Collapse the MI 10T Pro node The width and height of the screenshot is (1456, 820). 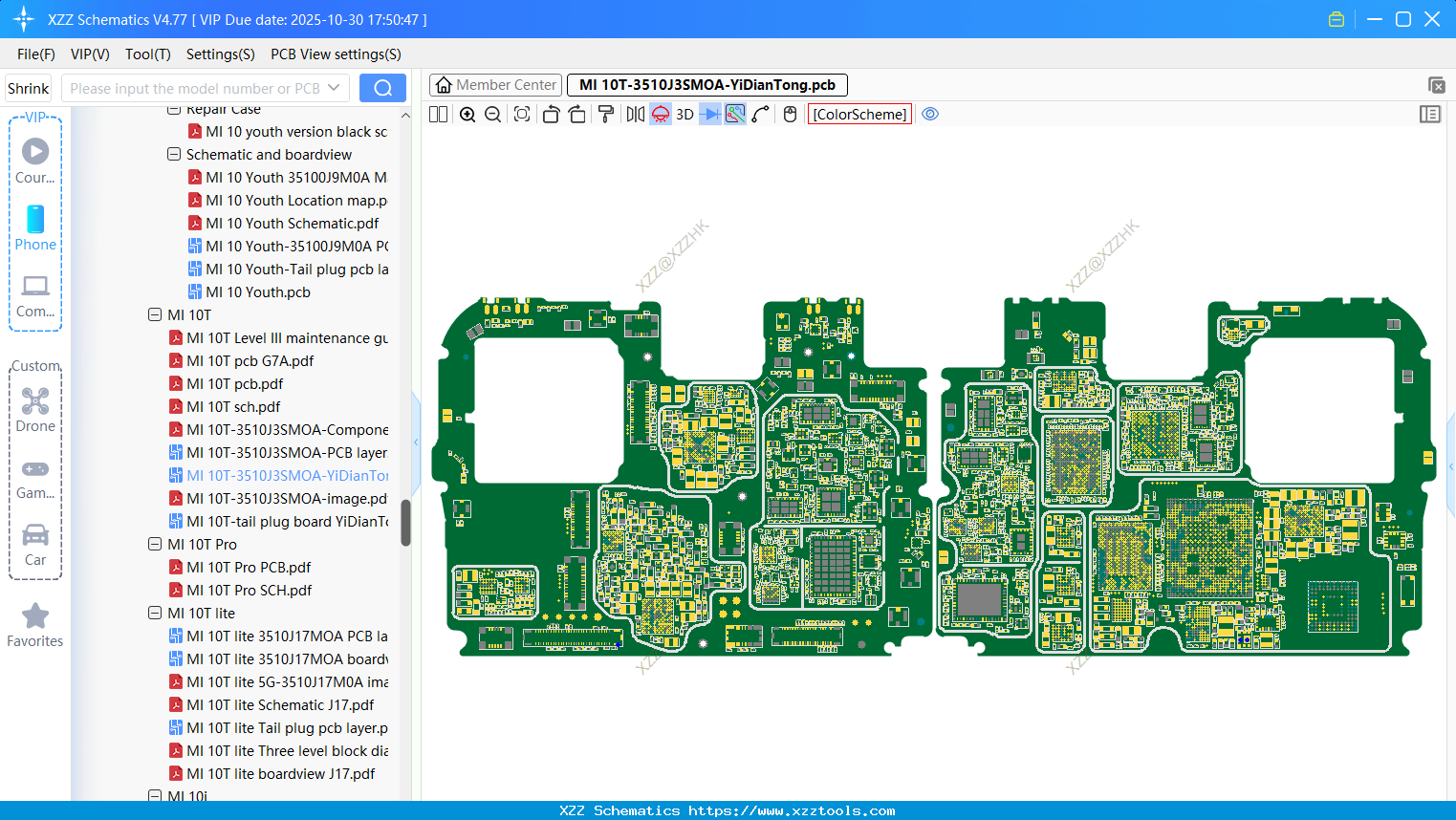[155, 544]
